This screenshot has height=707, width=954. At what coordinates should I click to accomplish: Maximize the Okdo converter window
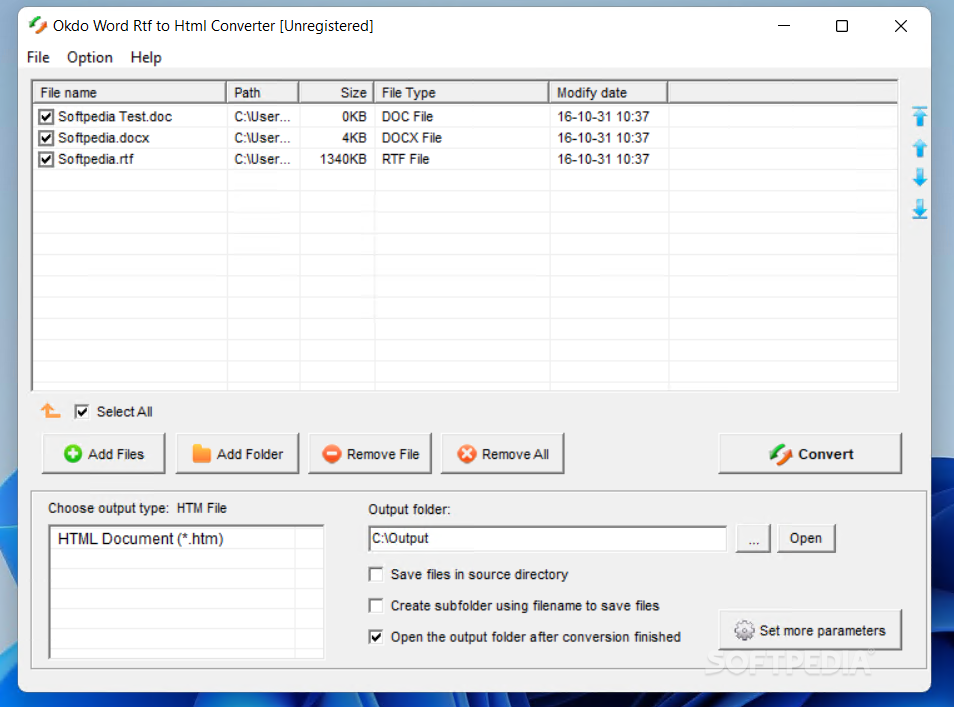click(x=842, y=26)
